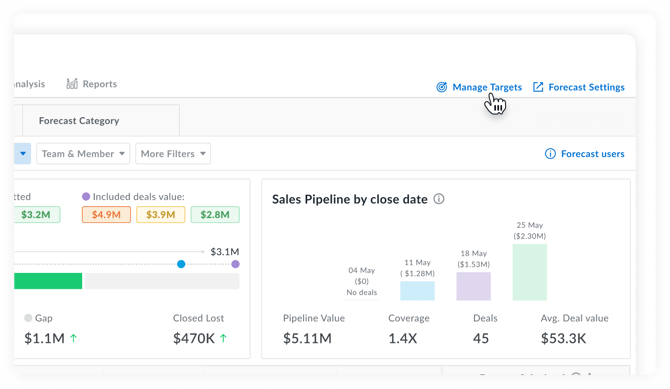
Task: Click the green arrow beside $1.1M Gap
Action: (x=73, y=338)
